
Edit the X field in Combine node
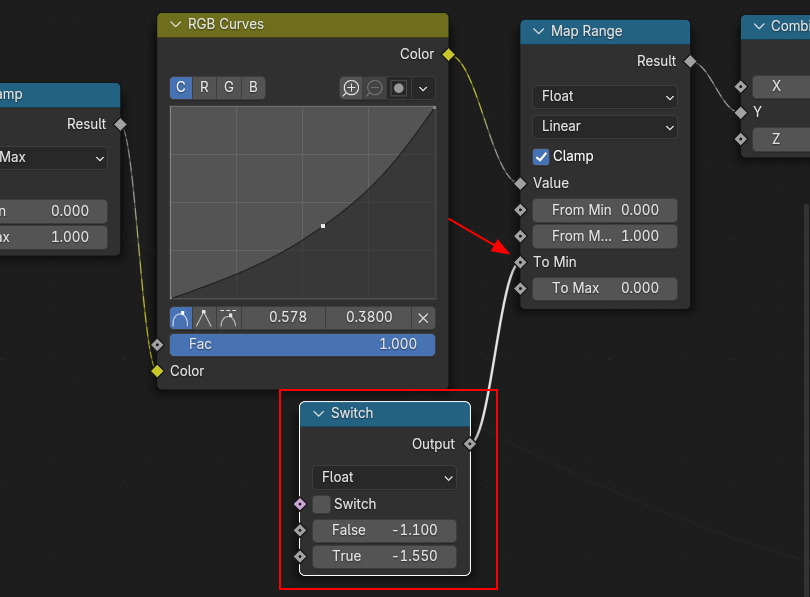[x=781, y=86]
